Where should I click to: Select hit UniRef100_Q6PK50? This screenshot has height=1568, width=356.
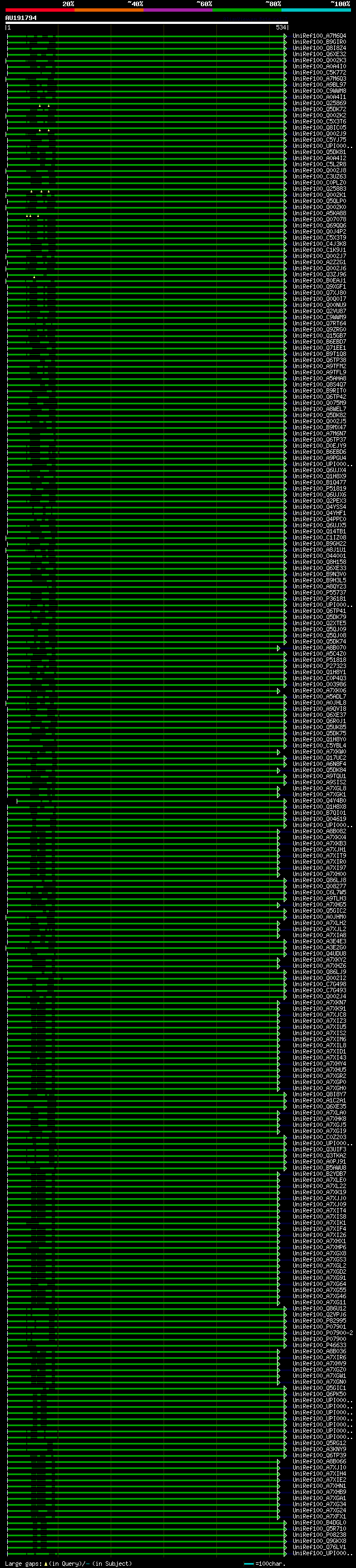tap(319, 1394)
